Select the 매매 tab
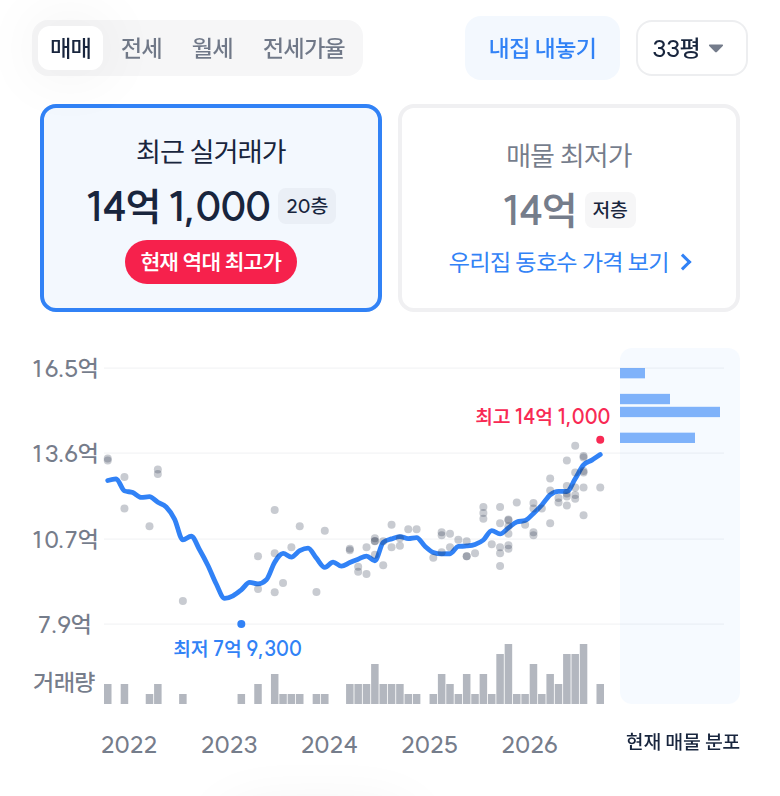Viewport: 780px width, 796px height. pos(71,48)
